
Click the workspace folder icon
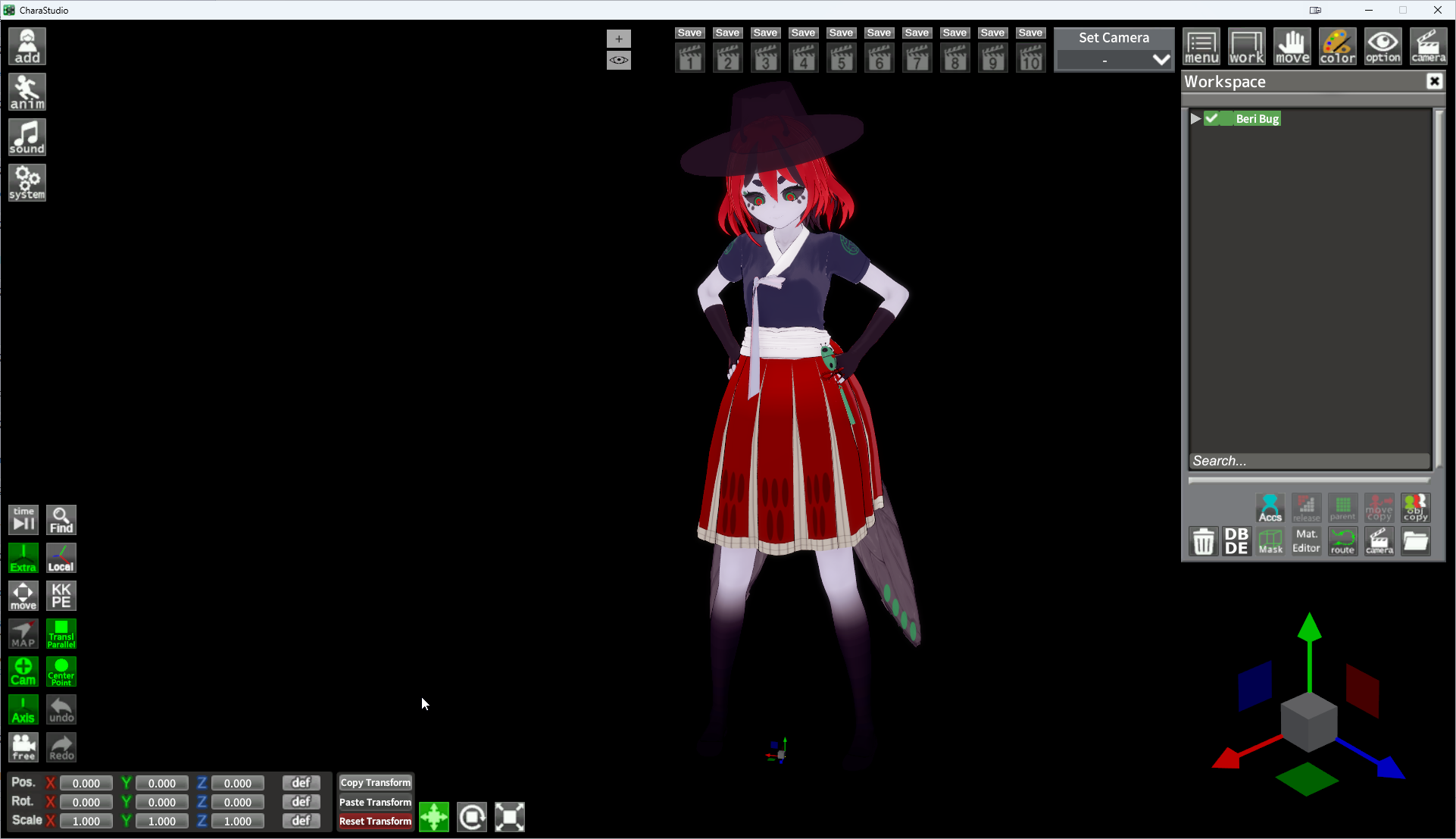(1416, 542)
